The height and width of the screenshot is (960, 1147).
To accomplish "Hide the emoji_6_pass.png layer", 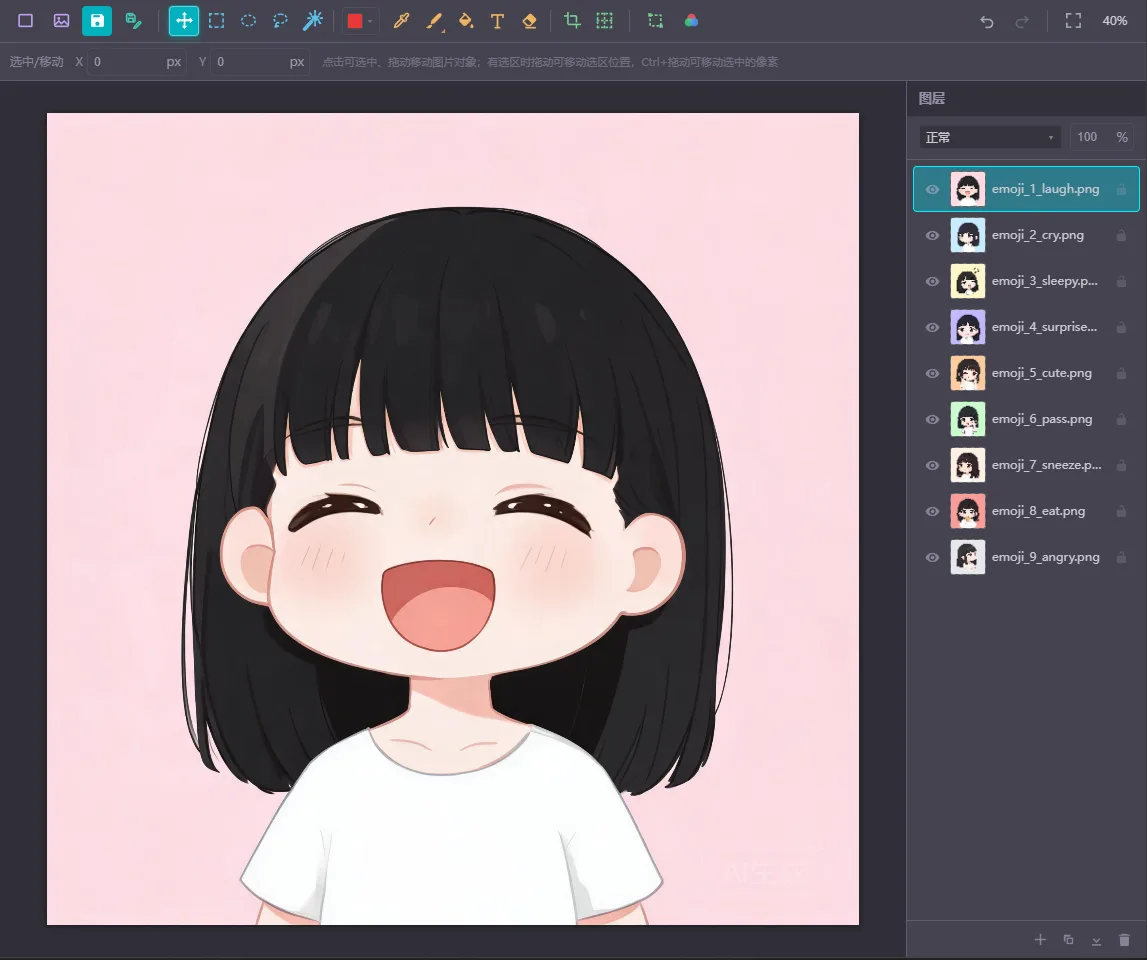I will coord(932,419).
